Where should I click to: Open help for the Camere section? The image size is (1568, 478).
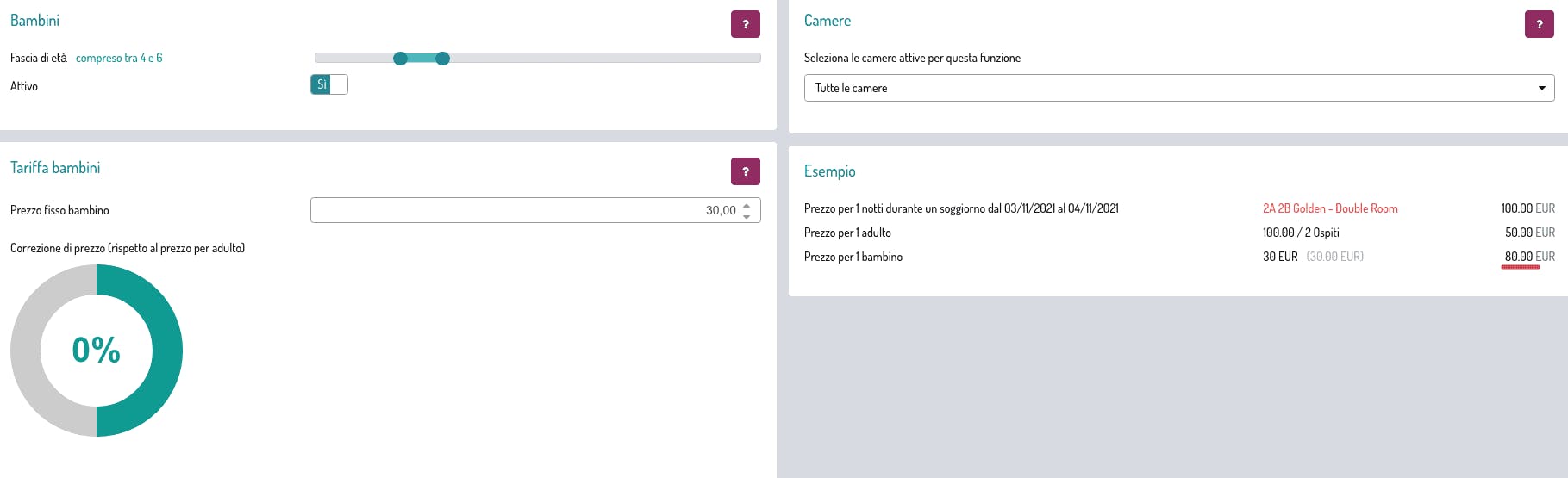tap(1539, 24)
